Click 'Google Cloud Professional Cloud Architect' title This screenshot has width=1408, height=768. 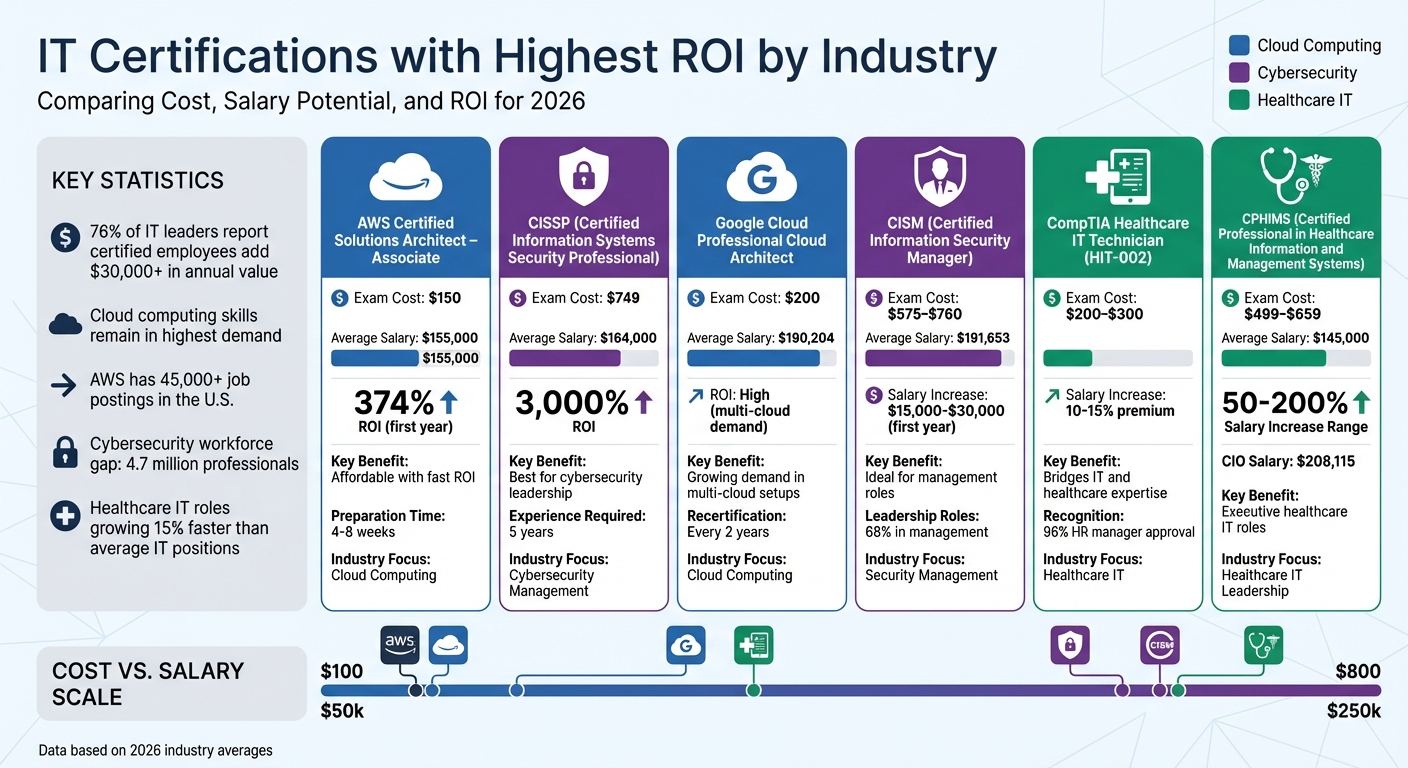761,240
